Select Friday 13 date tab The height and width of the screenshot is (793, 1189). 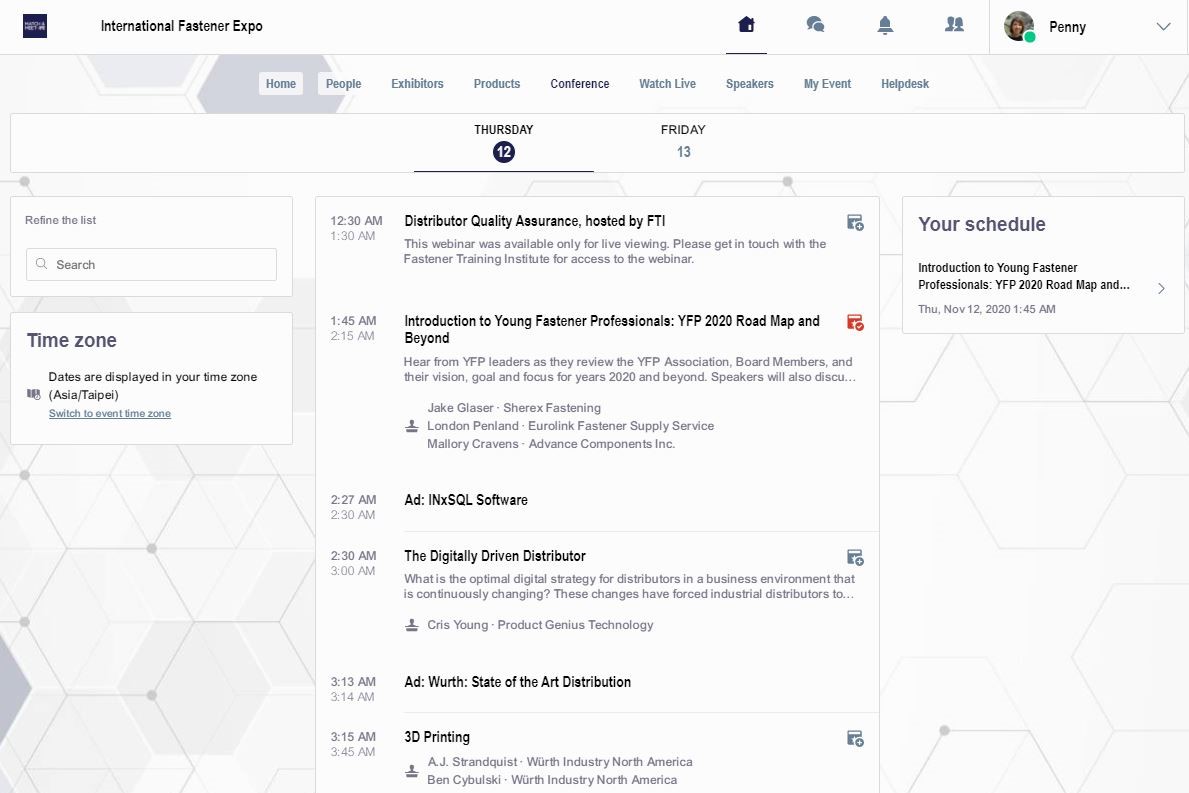tap(683, 143)
